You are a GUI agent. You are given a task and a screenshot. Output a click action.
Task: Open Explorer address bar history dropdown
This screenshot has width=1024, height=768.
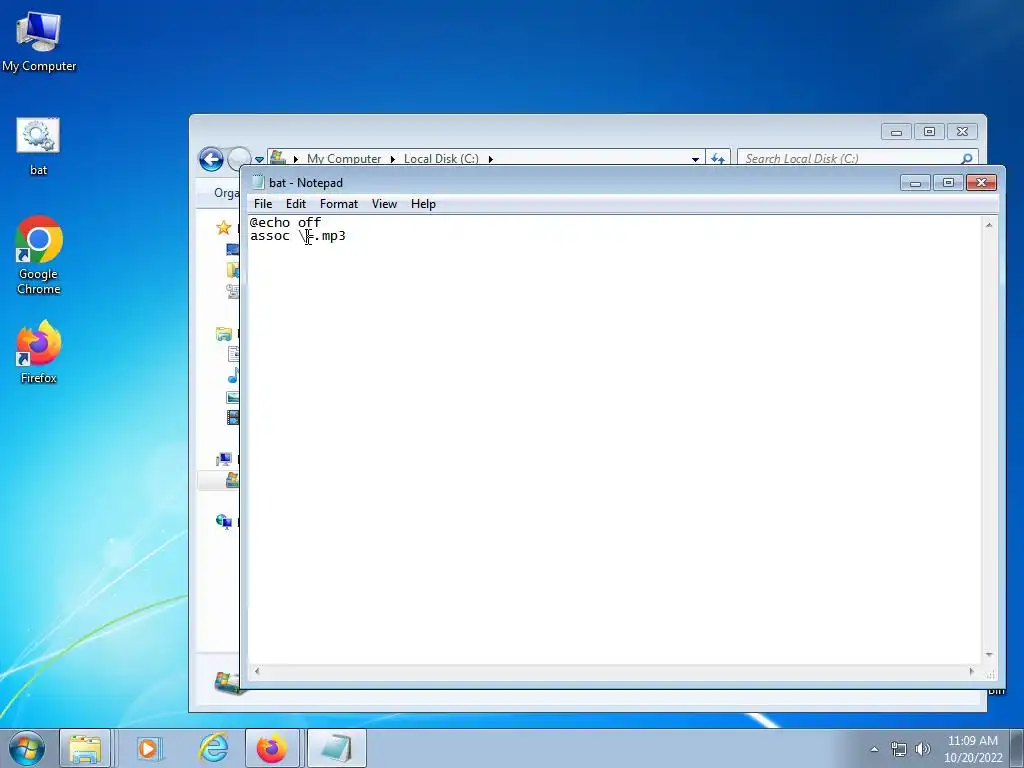pyautogui.click(x=695, y=159)
